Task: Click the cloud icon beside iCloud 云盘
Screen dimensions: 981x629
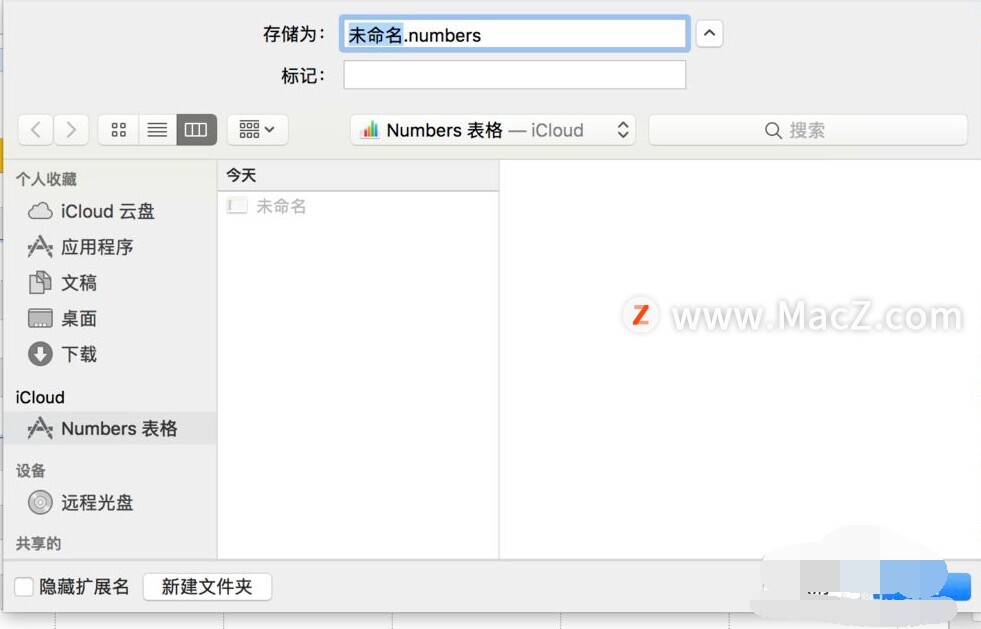Action: click(x=40, y=211)
